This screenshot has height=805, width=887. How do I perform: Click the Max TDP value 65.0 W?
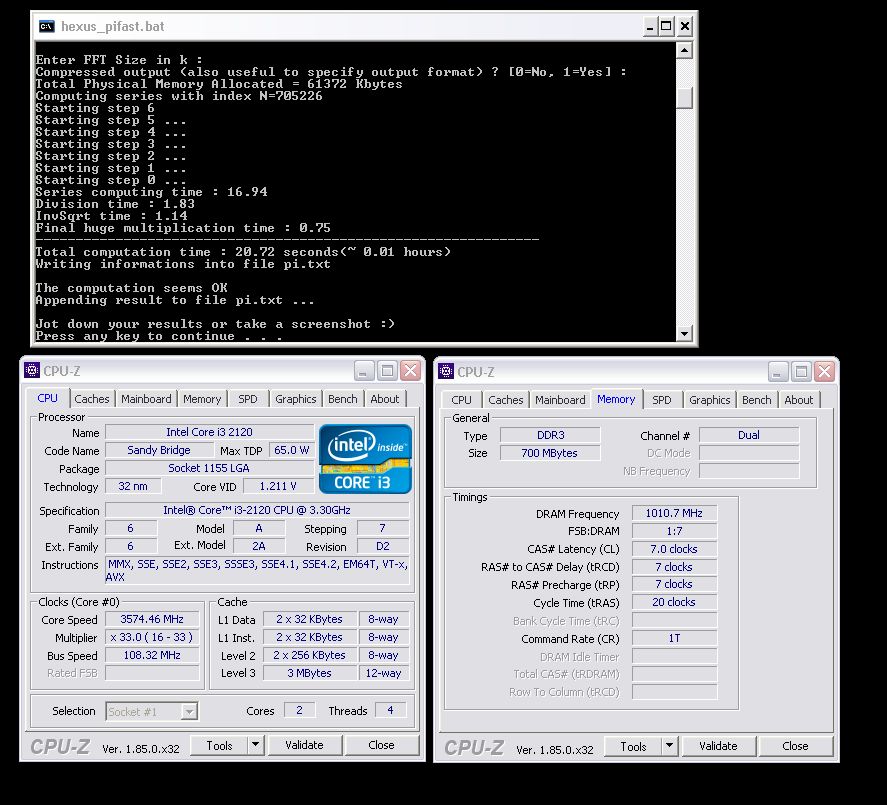291,450
